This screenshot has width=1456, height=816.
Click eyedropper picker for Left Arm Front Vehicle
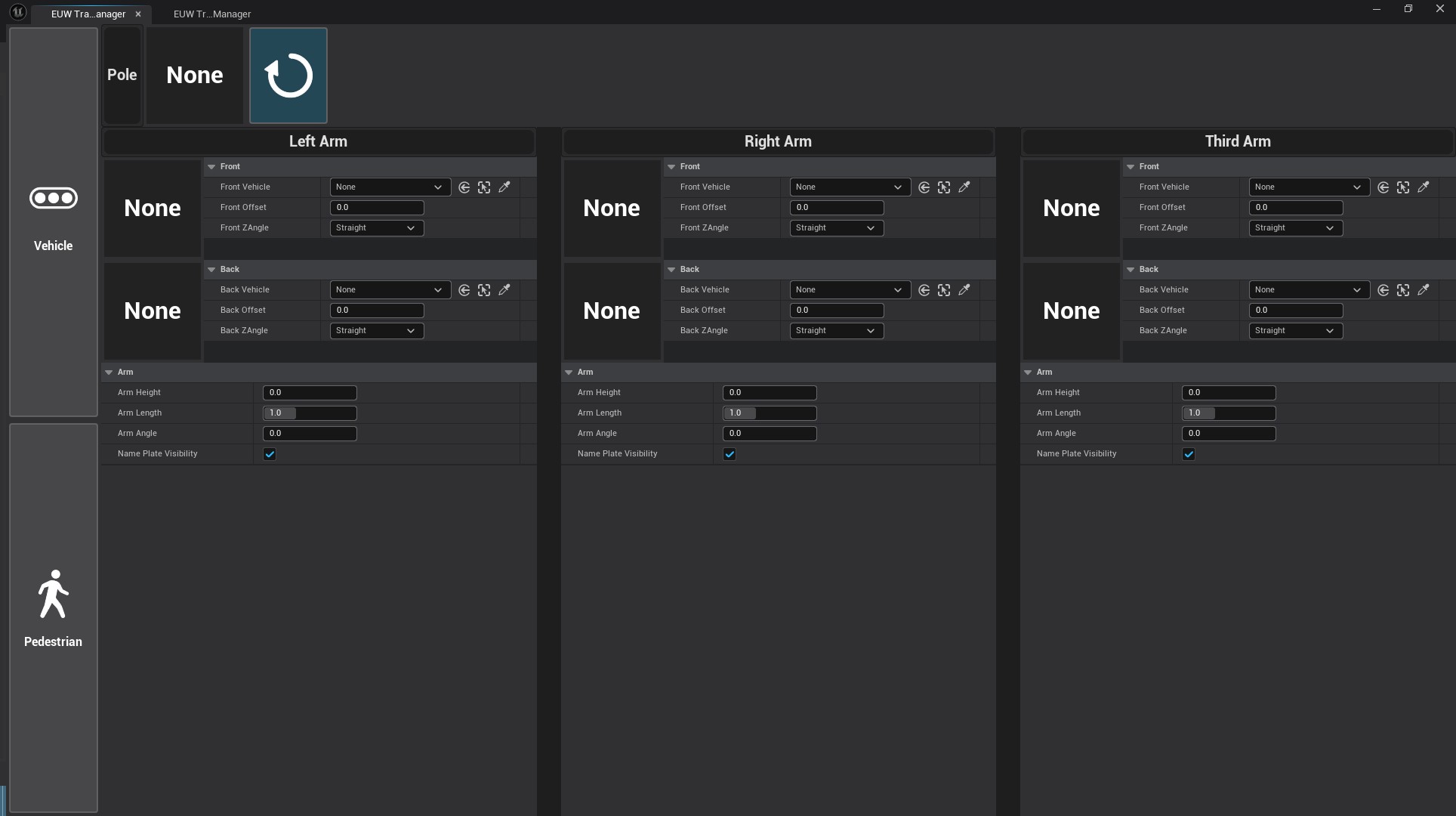[x=504, y=187]
